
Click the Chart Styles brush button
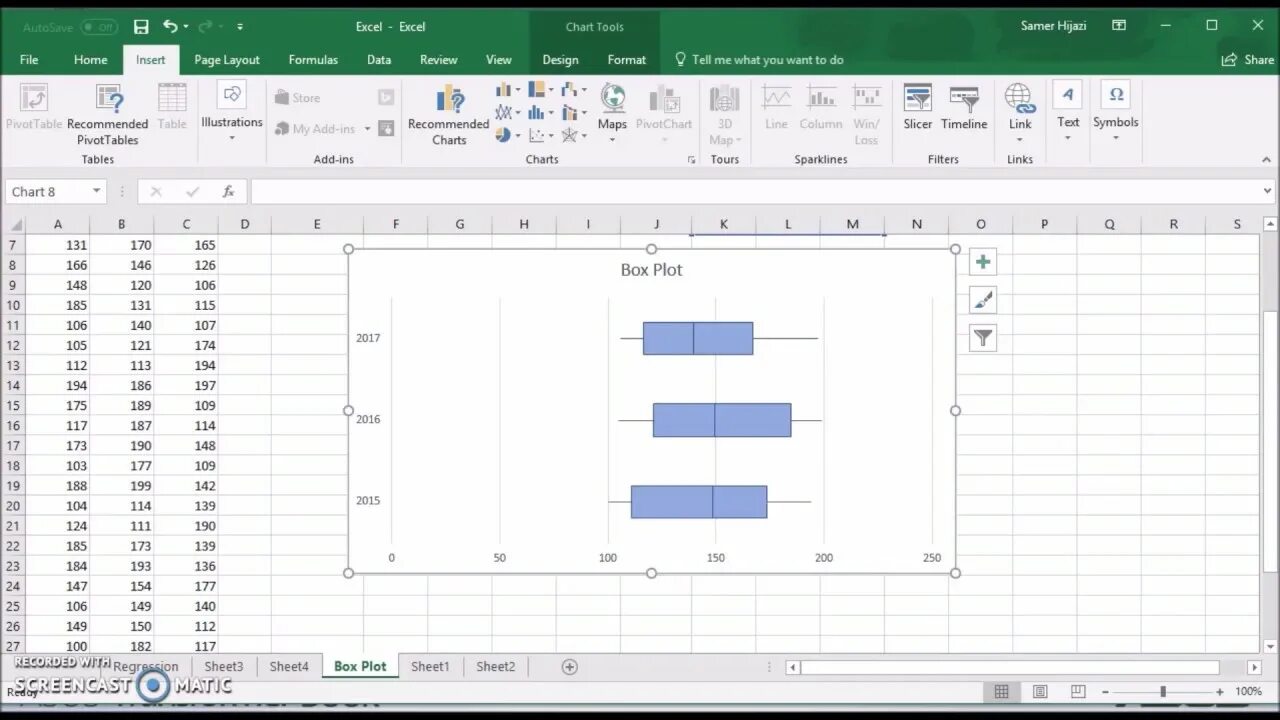click(x=983, y=300)
